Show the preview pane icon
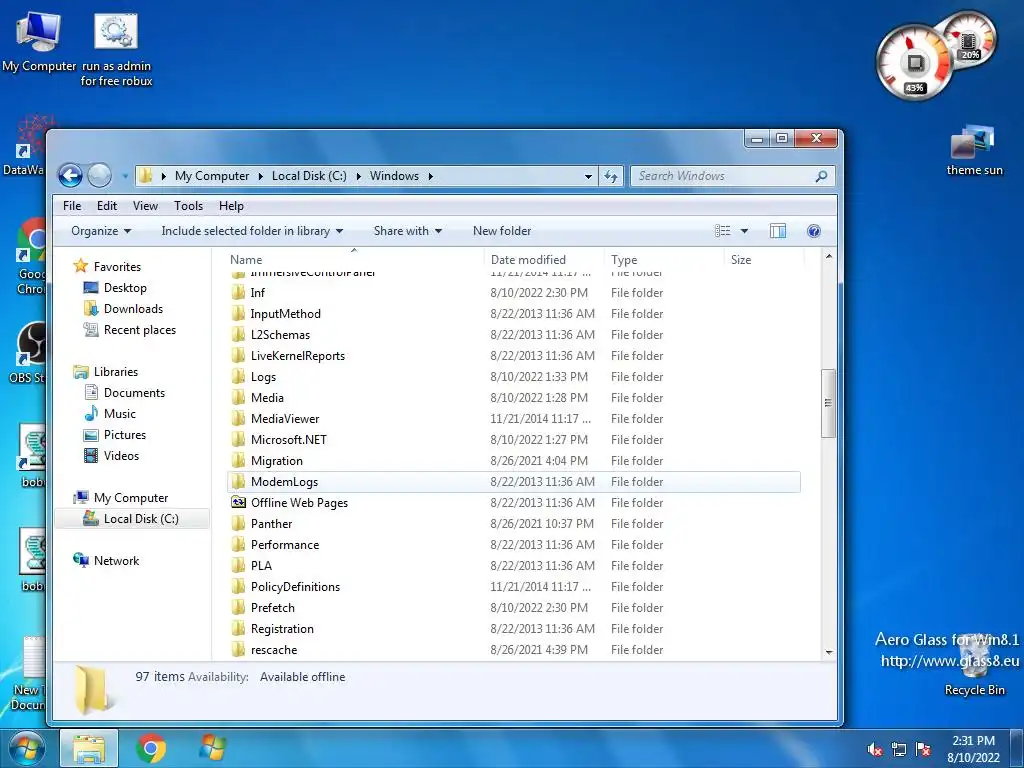Viewport: 1024px width, 768px height. [778, 231]
